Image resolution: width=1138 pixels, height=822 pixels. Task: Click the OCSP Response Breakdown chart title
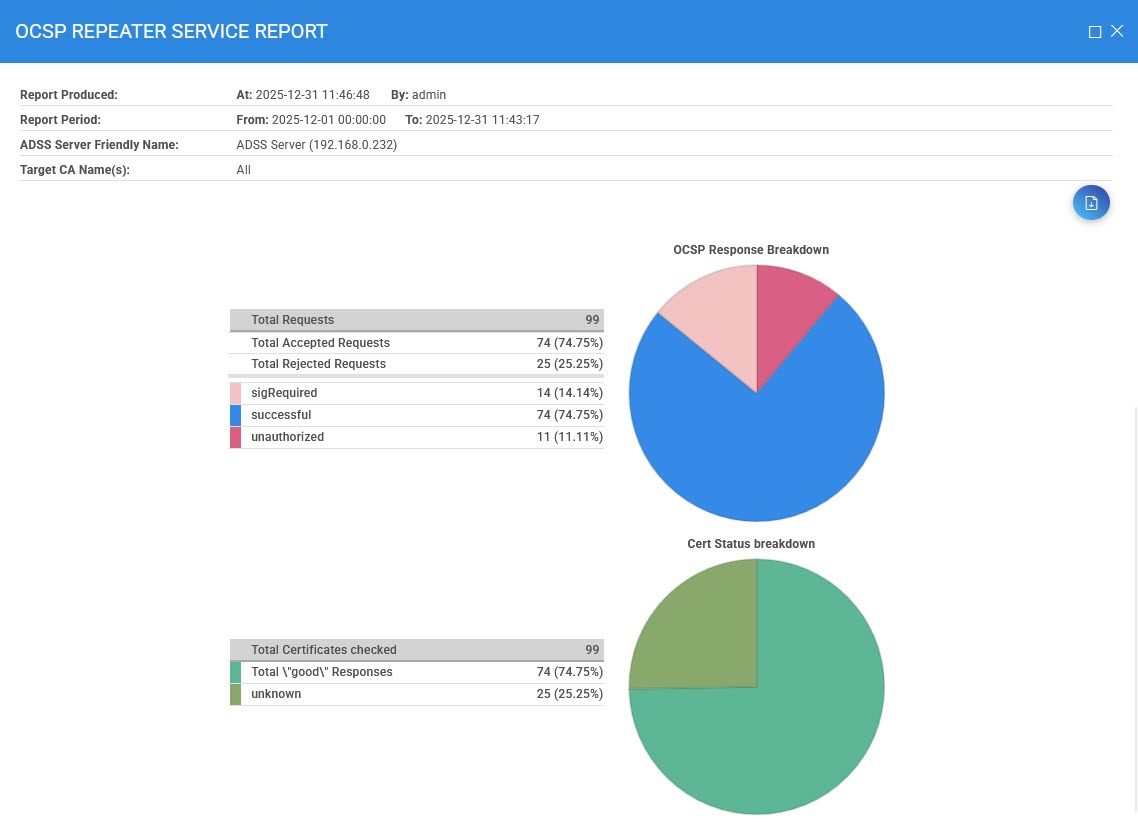pyautogui.click(x=751, y=250)
